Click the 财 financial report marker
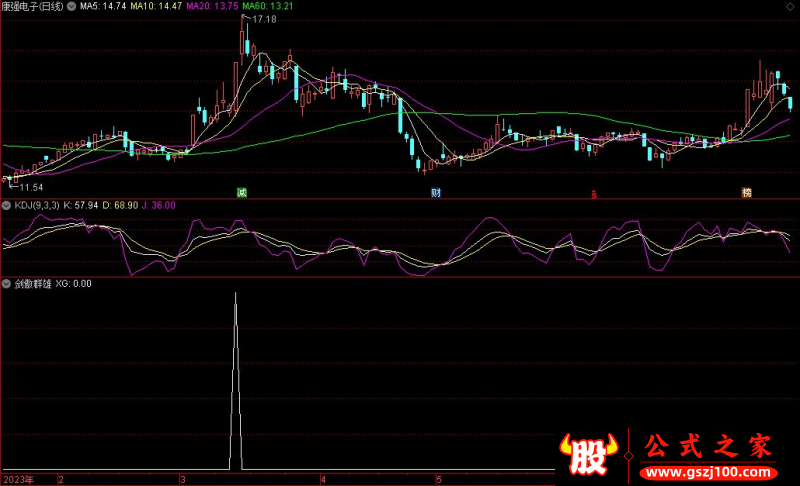The image size is (800, 486). [x=436, y=191]
